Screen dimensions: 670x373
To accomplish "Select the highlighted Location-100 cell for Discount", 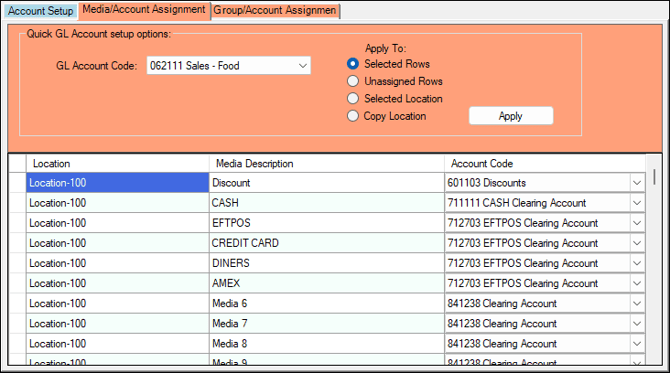I will pos(118,183).
